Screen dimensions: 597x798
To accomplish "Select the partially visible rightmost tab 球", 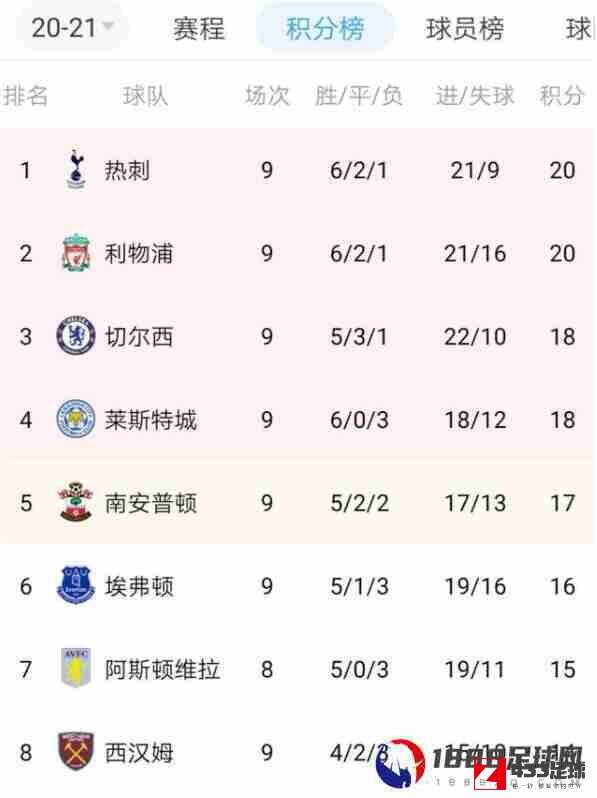I will click(580, 28).
